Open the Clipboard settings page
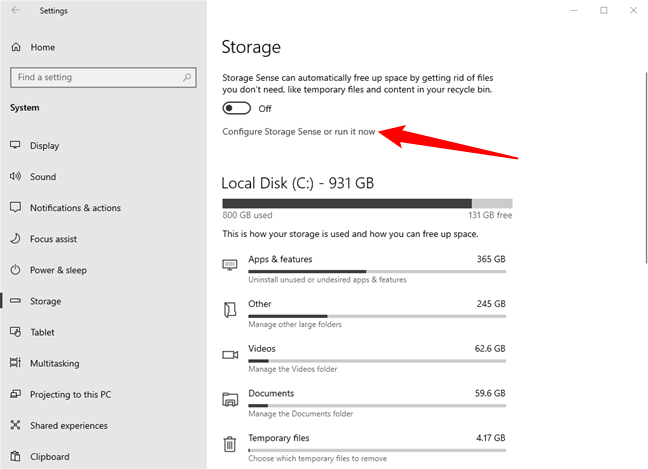Screen dimensions: 648x469 50,457
